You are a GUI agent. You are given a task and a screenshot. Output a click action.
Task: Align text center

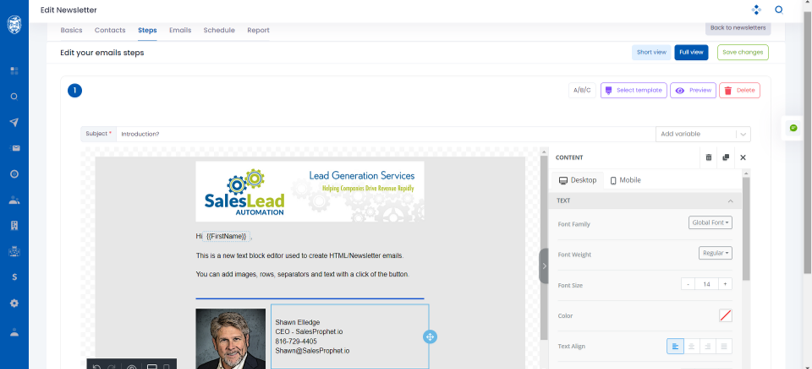click(x=691, y=346)
